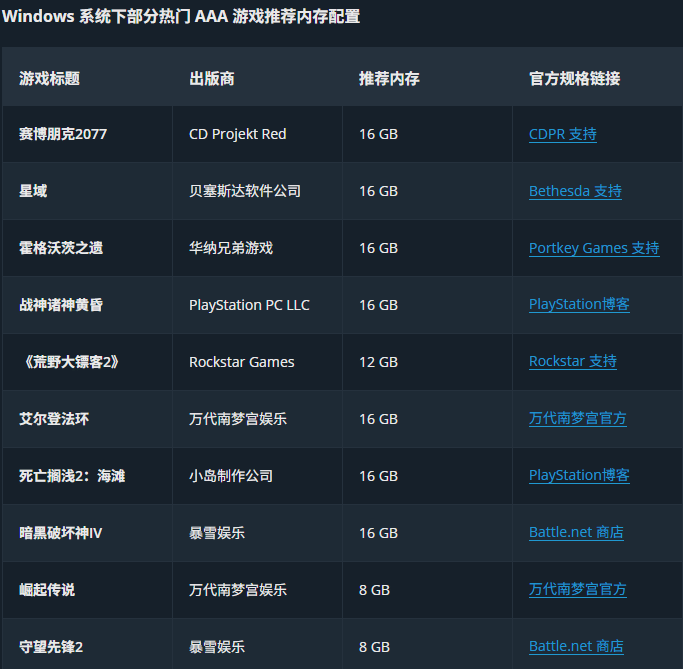Click 万代南梦宫娱乐 publisher in 艾尔登法环 row

pyautogui.click(x=238, y=419)
